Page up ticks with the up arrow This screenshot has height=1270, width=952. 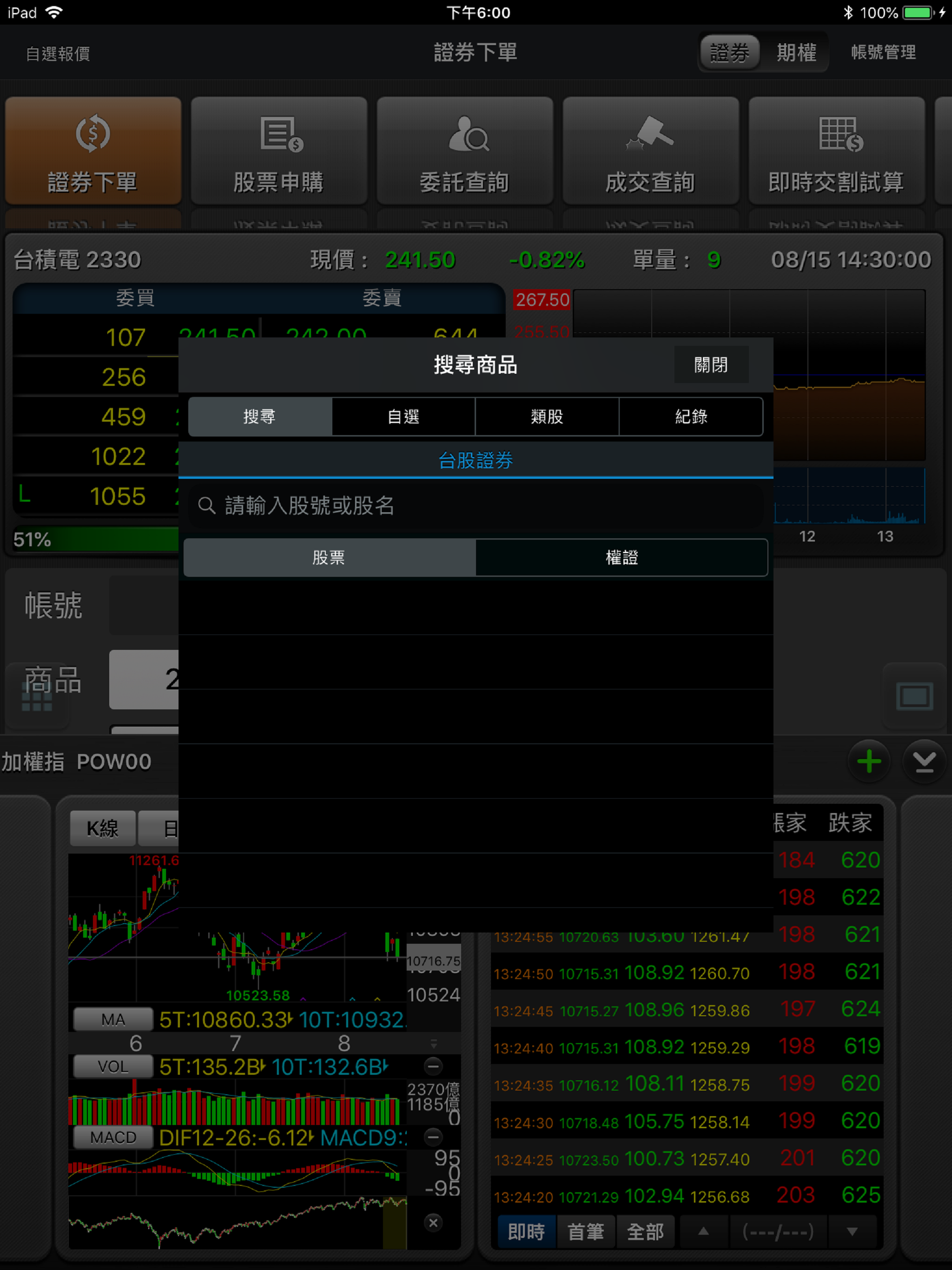(x=703, y=1231)
